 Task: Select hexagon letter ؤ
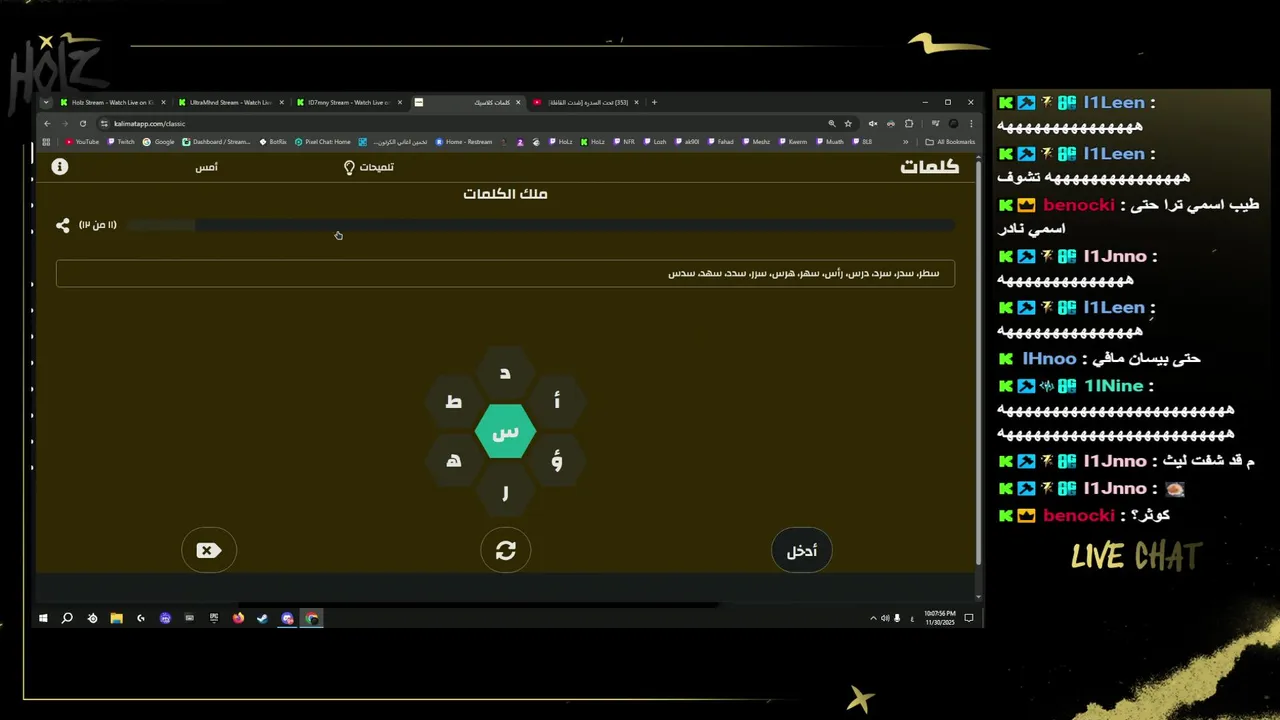coord(557,461)
